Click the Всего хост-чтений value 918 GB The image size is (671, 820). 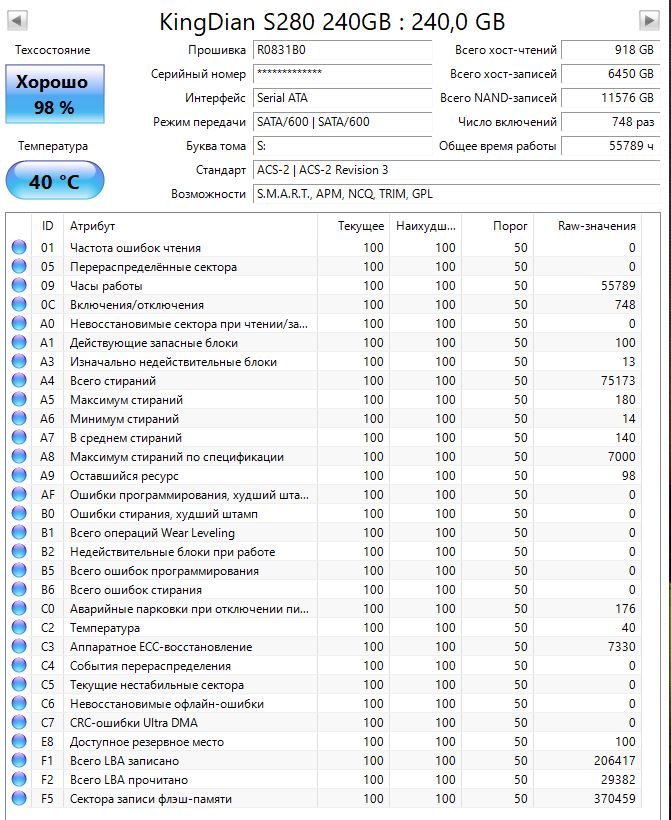point(611,50)
